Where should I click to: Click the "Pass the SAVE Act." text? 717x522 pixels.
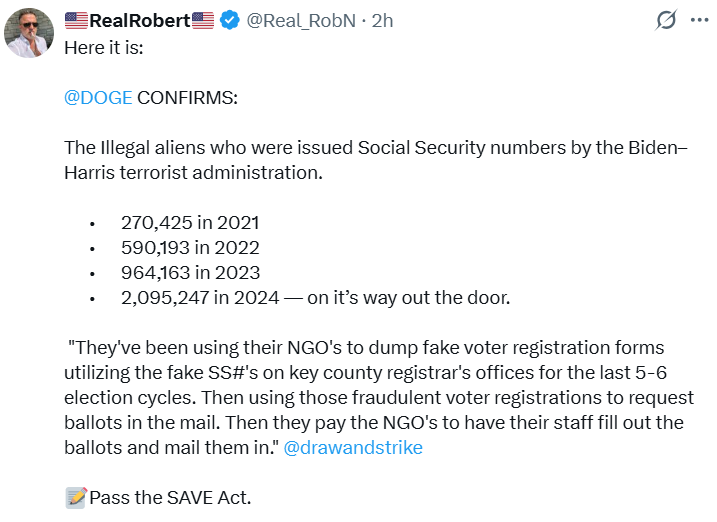170,497
